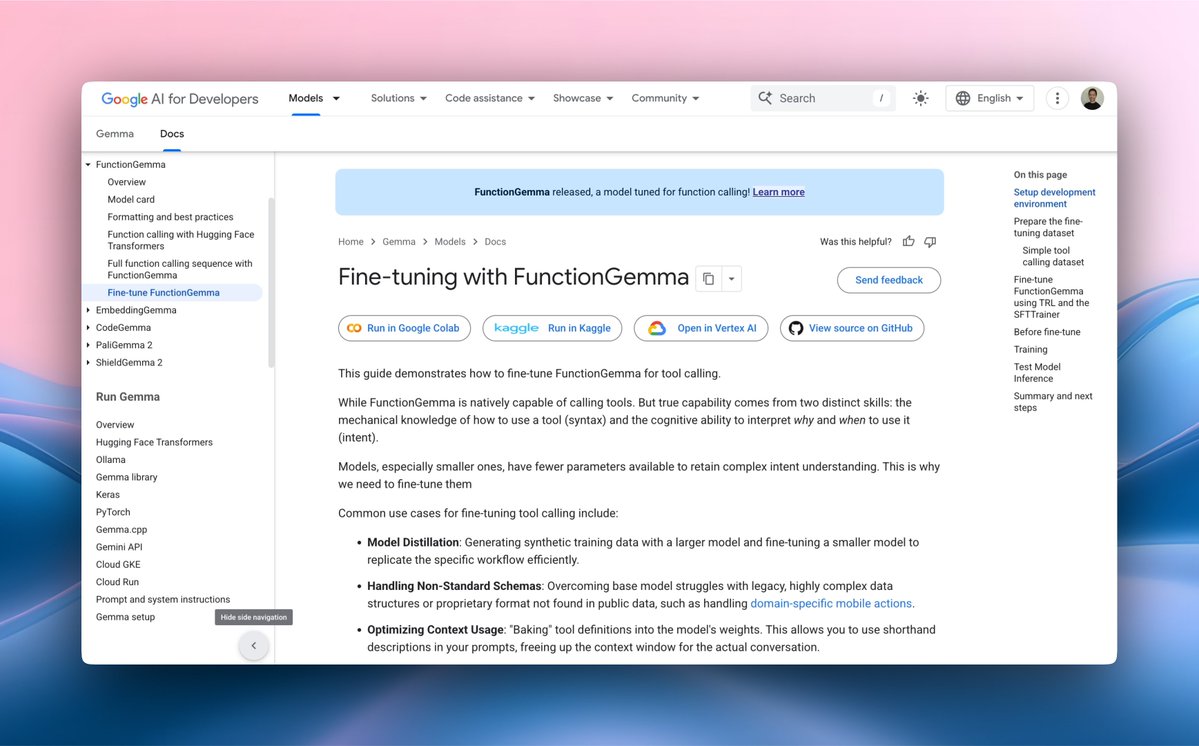Open the Solutions dropdown menu
Image resolution: width=1199 pixels, height=746 pixels.
coord(398,98)
